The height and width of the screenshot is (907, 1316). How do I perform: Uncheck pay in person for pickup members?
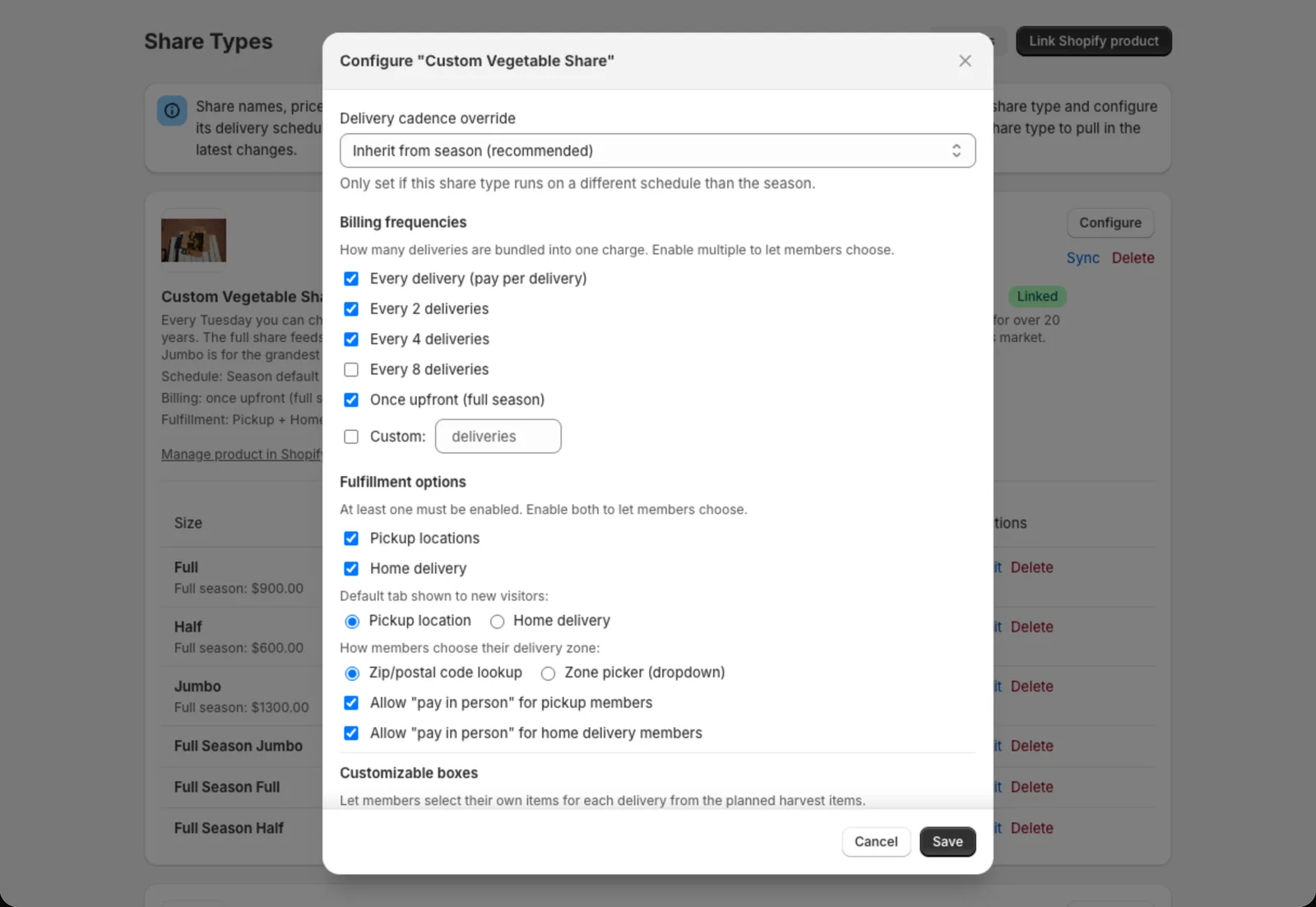[351, 703]
